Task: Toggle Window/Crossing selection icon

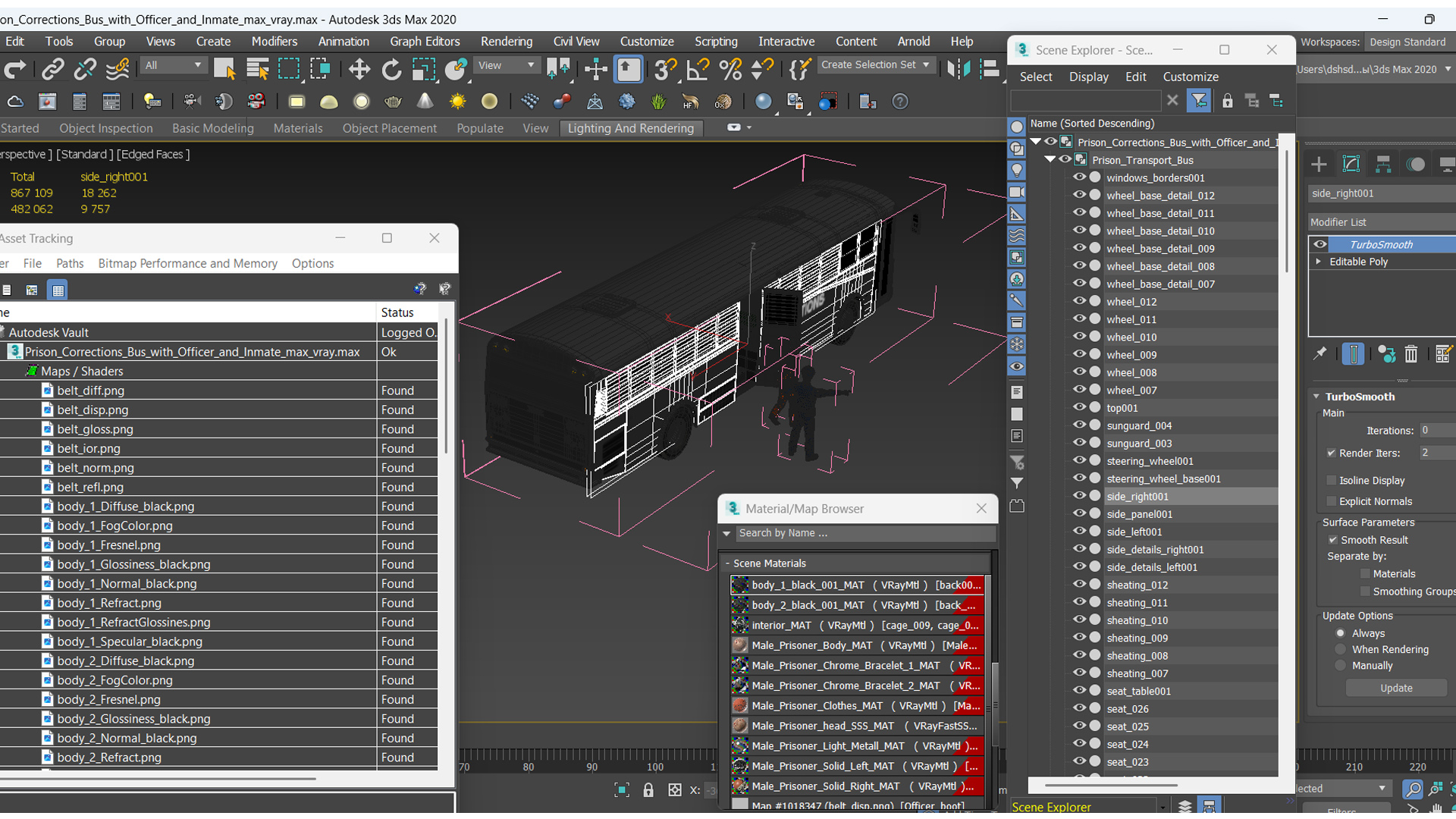Action: tap(321, 70)
